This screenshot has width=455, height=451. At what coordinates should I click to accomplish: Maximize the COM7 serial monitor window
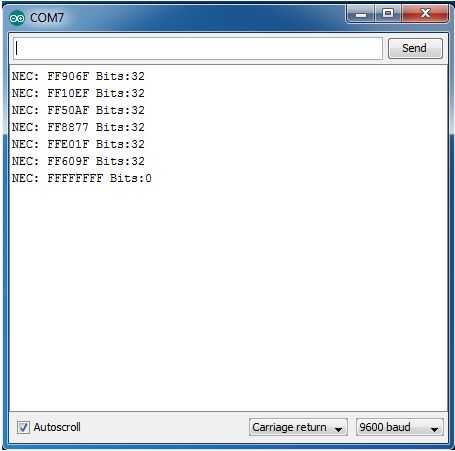tap(388, 14)
